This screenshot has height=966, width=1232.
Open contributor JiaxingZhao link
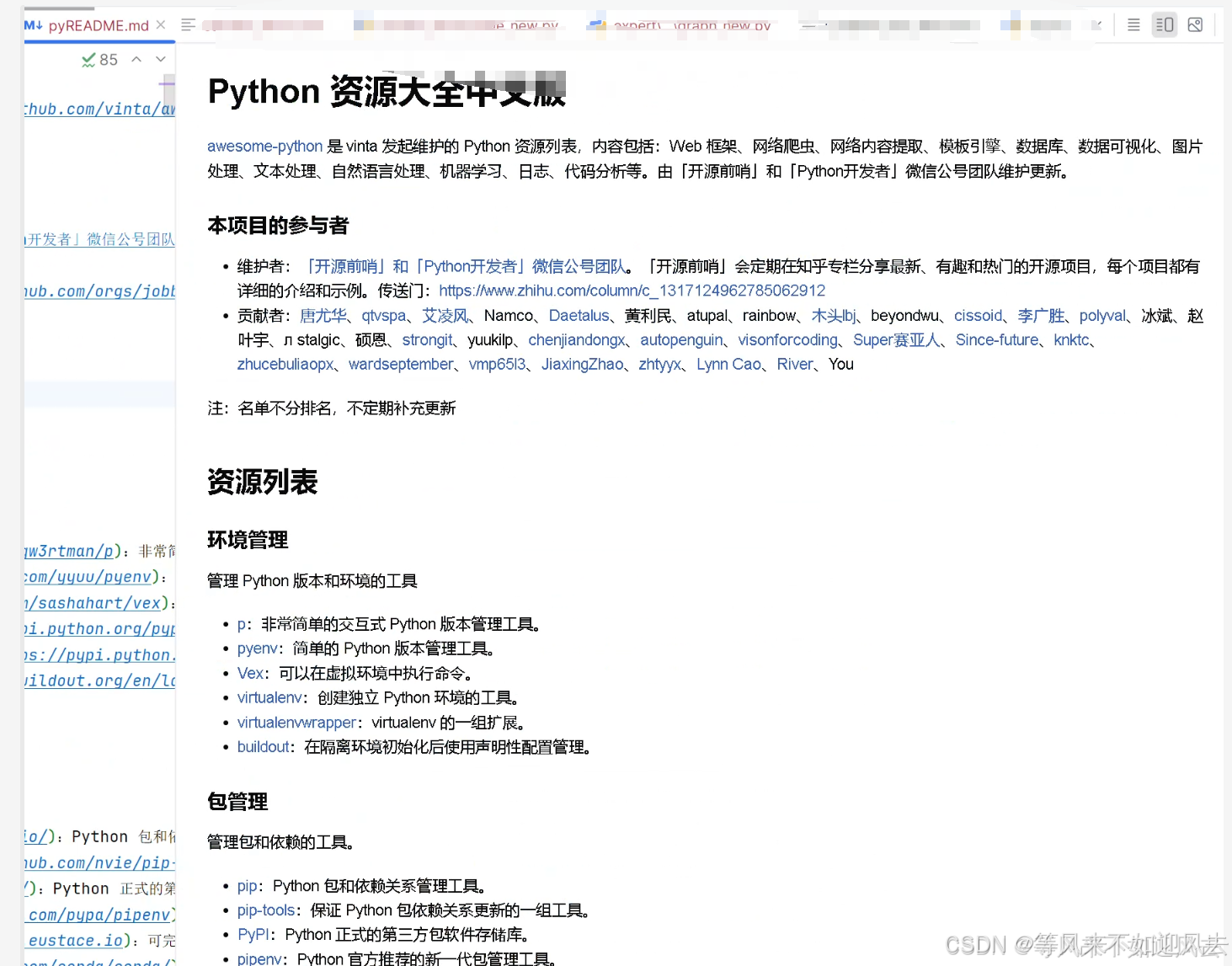pyautogui.click(x=582, y=365)
